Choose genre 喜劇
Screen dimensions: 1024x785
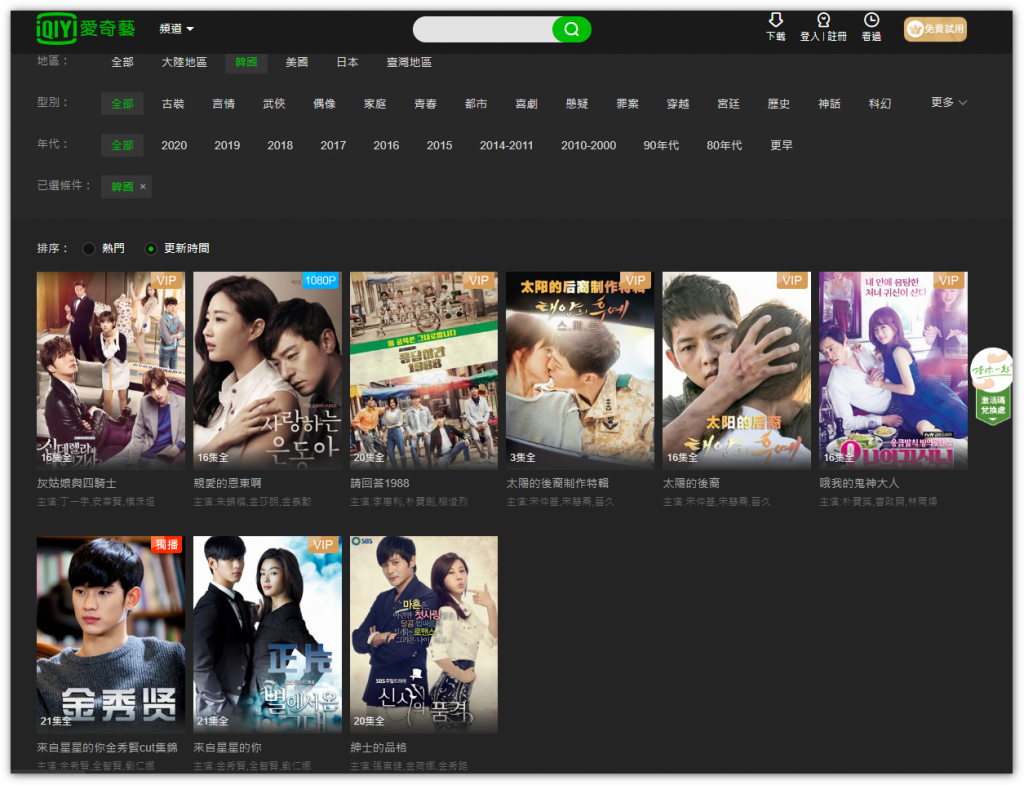pos(526,104)
